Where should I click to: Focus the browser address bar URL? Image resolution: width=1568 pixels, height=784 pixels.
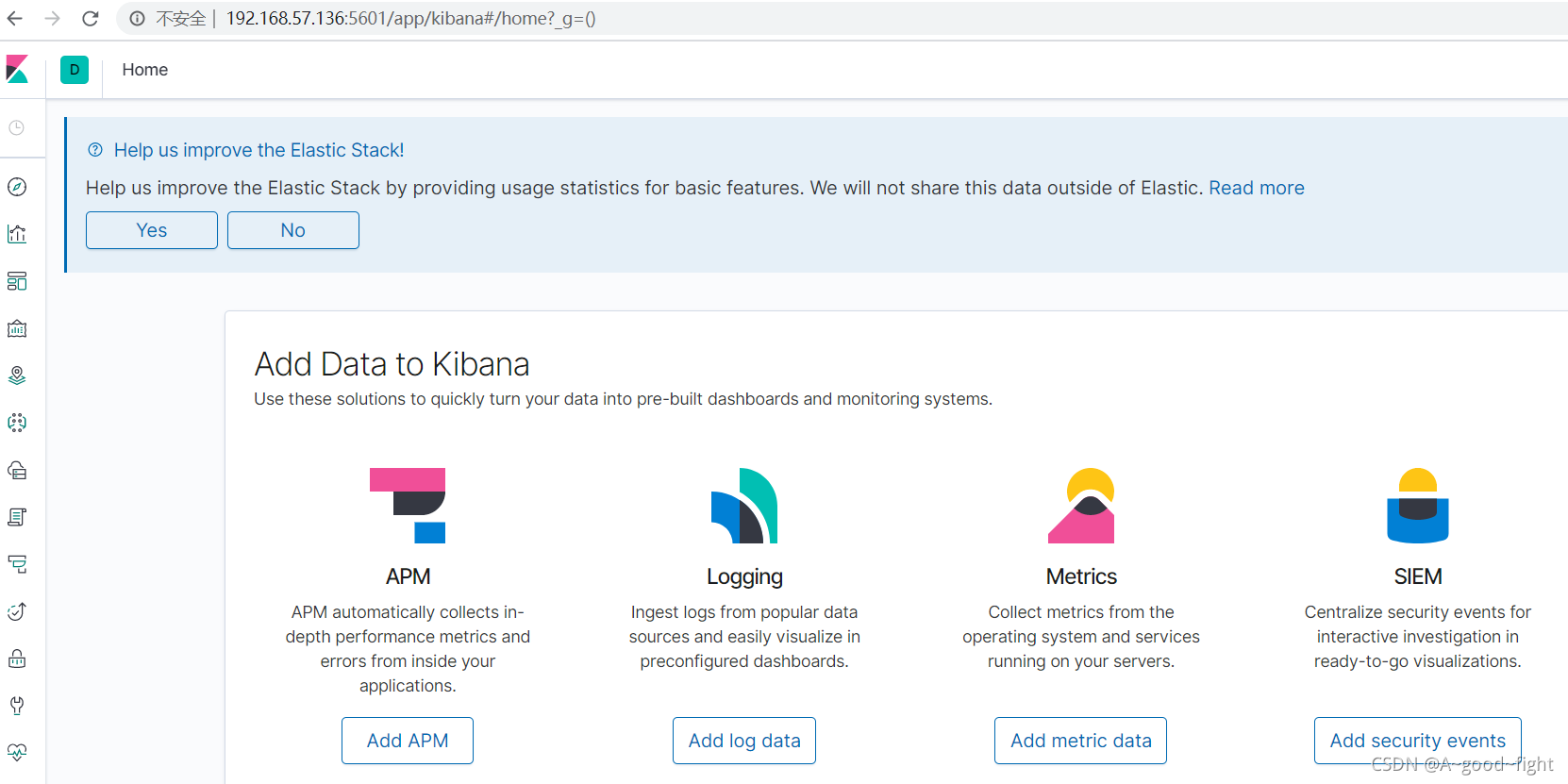pos(410,19)
